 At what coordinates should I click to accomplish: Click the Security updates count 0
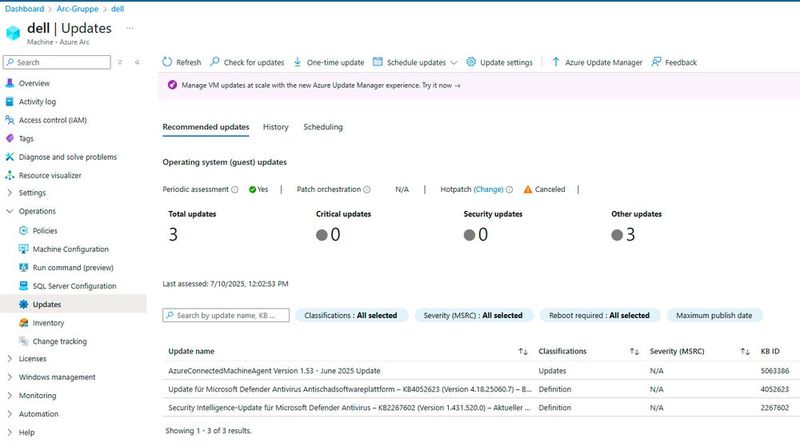[x=483, y=235]
